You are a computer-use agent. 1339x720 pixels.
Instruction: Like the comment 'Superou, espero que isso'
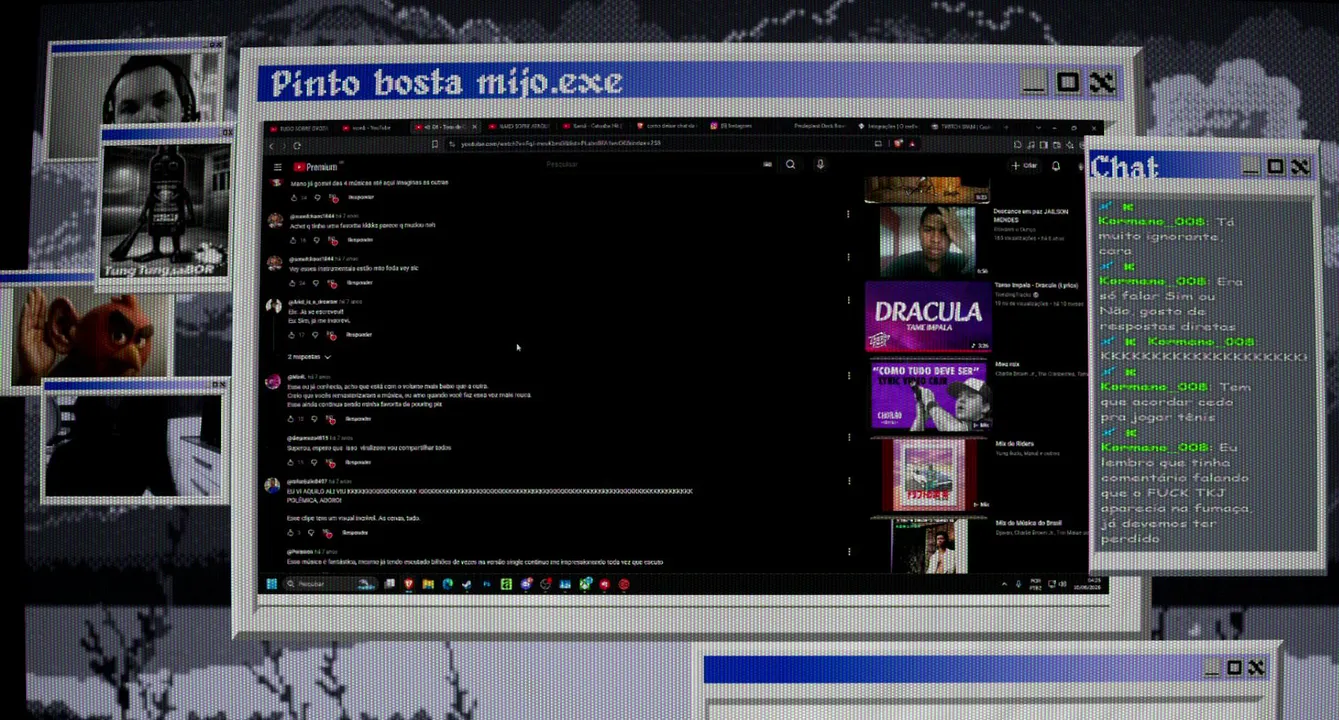293,462
